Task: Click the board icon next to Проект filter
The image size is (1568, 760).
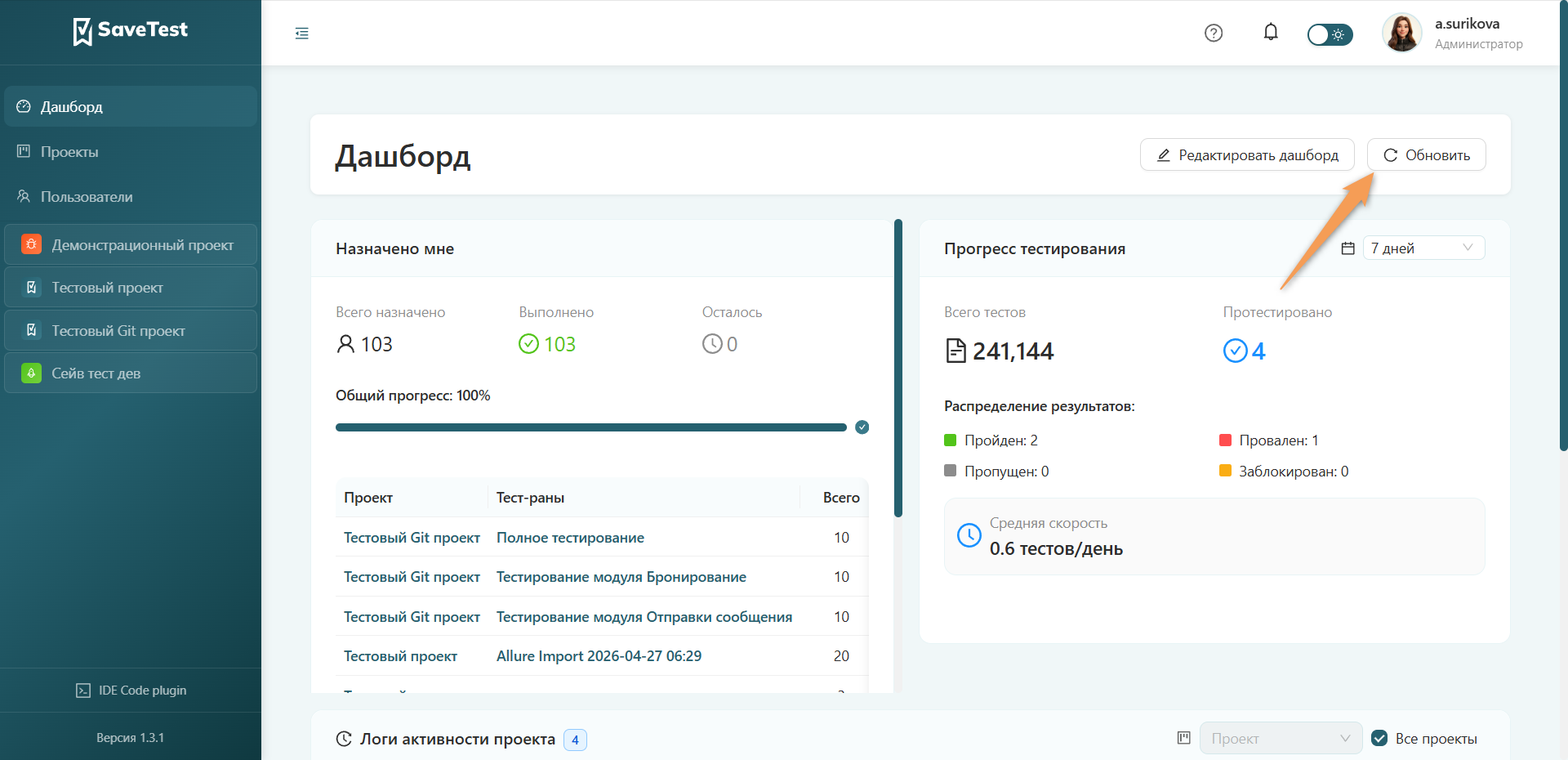Action: click(x=1184, y=738)
